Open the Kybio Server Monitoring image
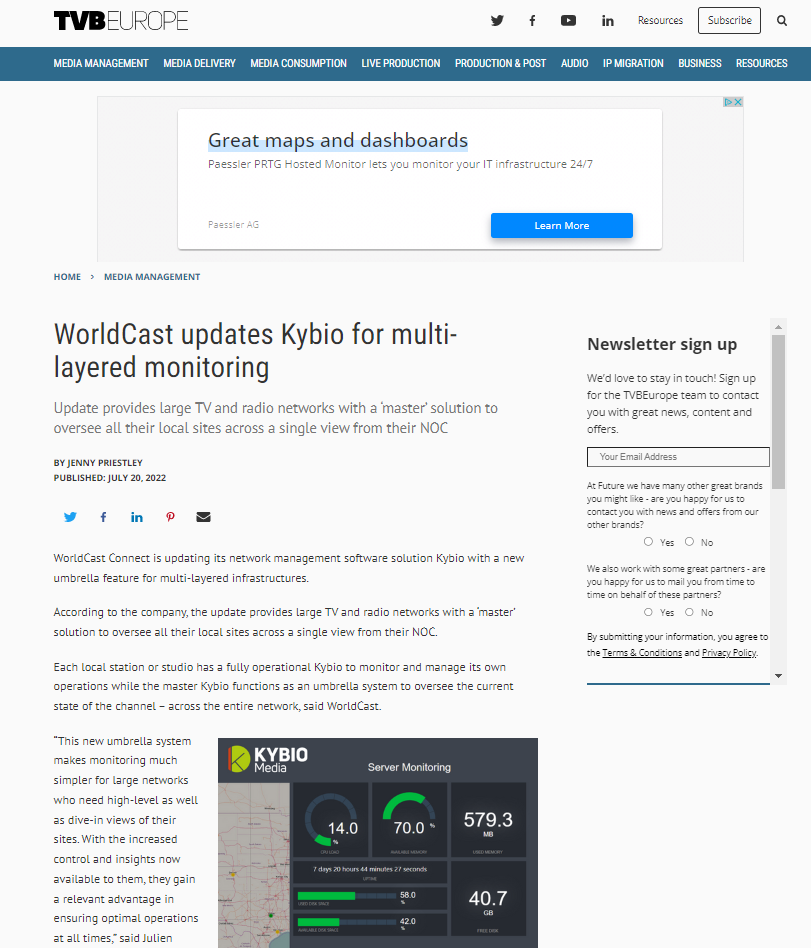Viewport: 811px width, 948px height. [x=378, y=843]
